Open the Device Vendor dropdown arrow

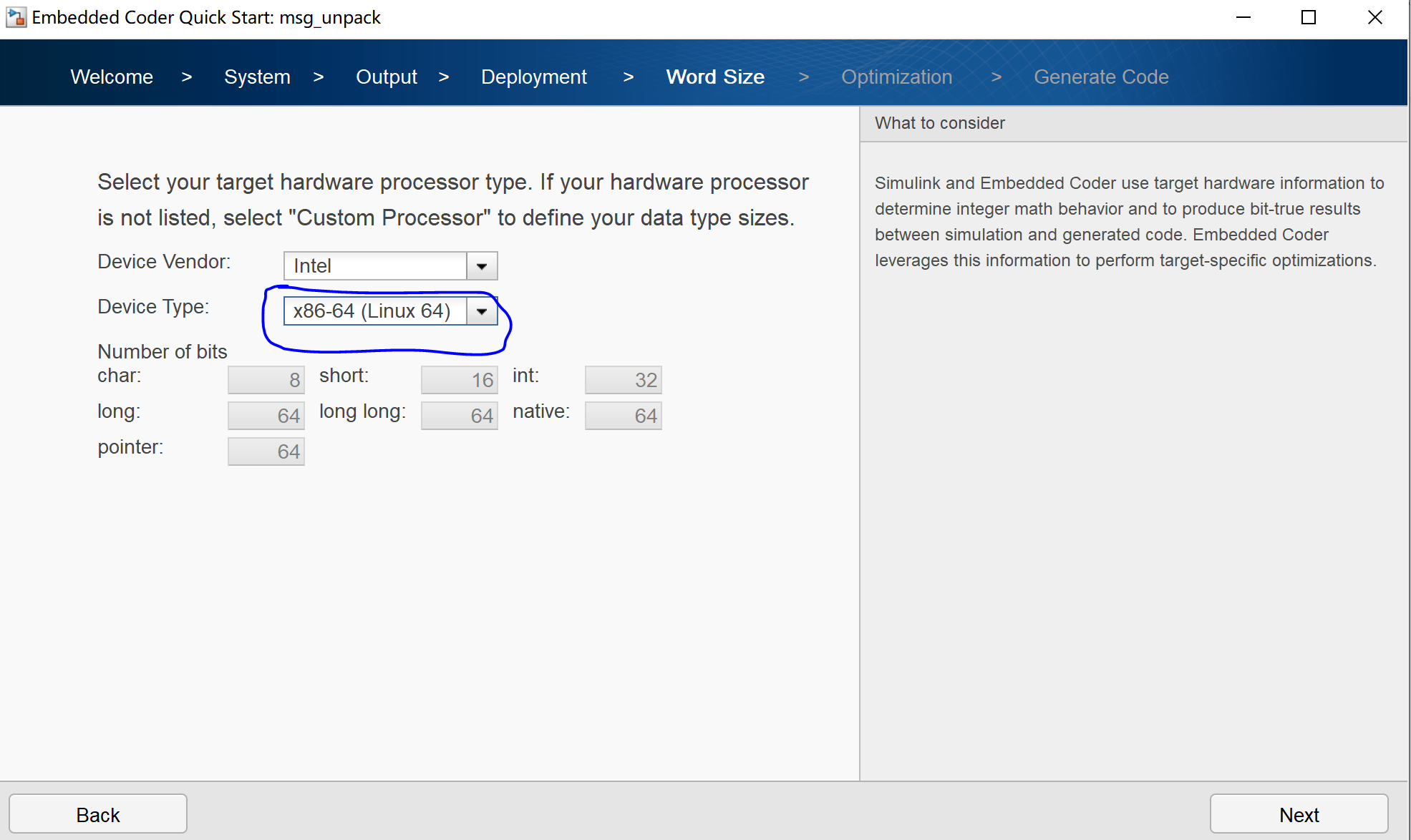(x=482, y=266)
